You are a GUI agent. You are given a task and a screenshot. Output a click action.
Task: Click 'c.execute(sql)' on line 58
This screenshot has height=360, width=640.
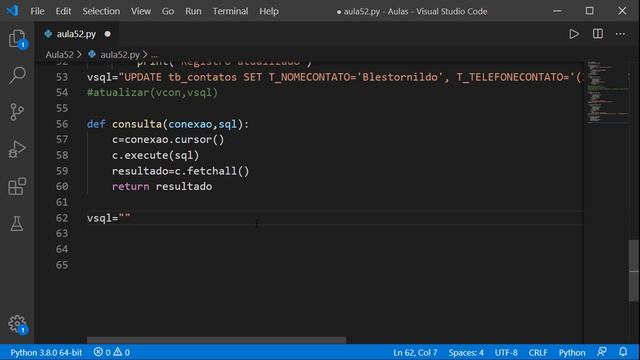click(156, 156)
